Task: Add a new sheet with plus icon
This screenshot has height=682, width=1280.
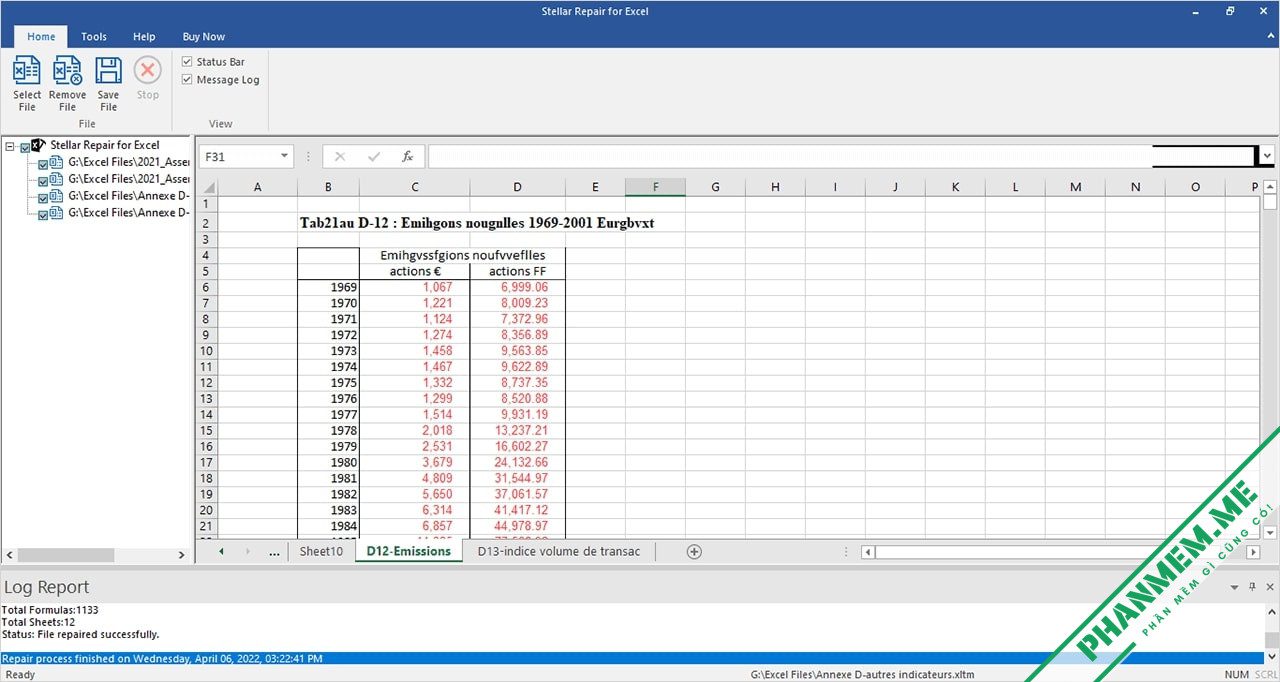Action: point(694,552)
